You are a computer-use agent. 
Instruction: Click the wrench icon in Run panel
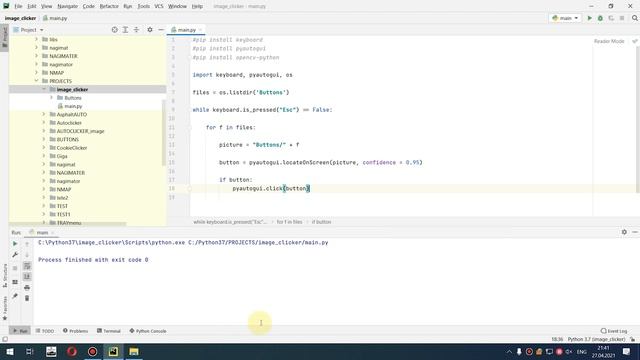[15, 255]
